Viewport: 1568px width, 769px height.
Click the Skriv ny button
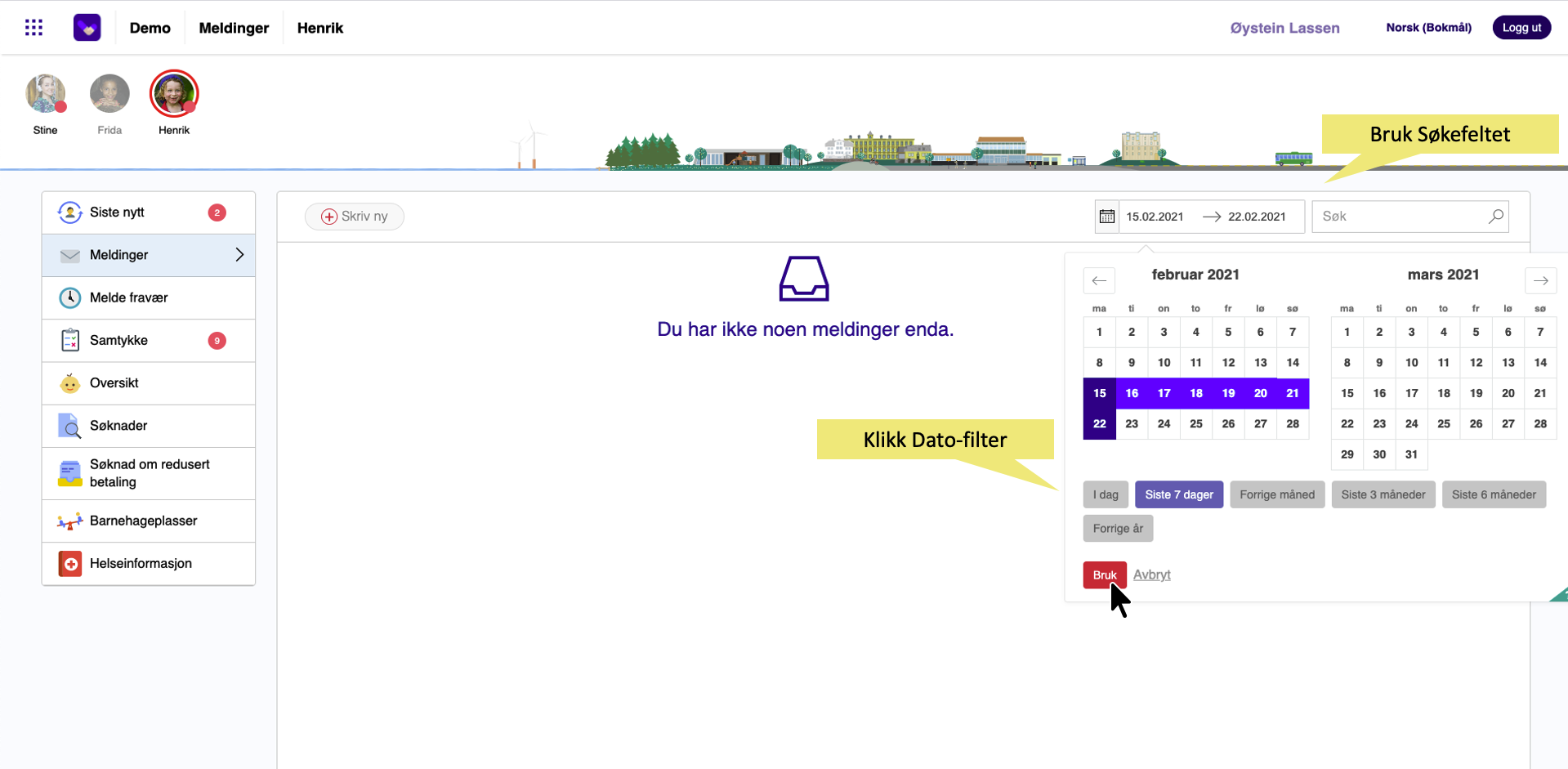pos(355,217)
